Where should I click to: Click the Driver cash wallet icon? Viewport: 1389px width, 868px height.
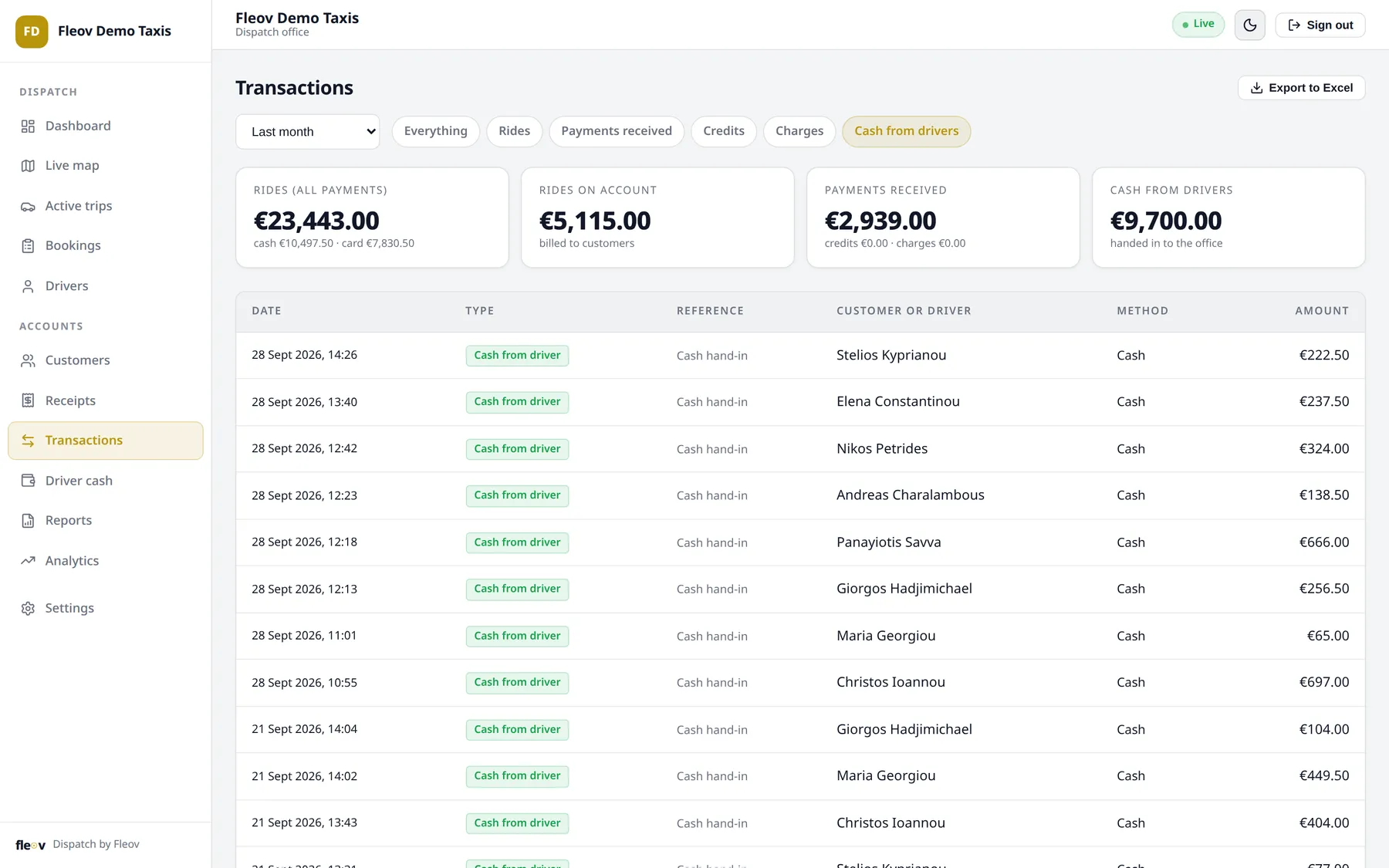point(28,481)
